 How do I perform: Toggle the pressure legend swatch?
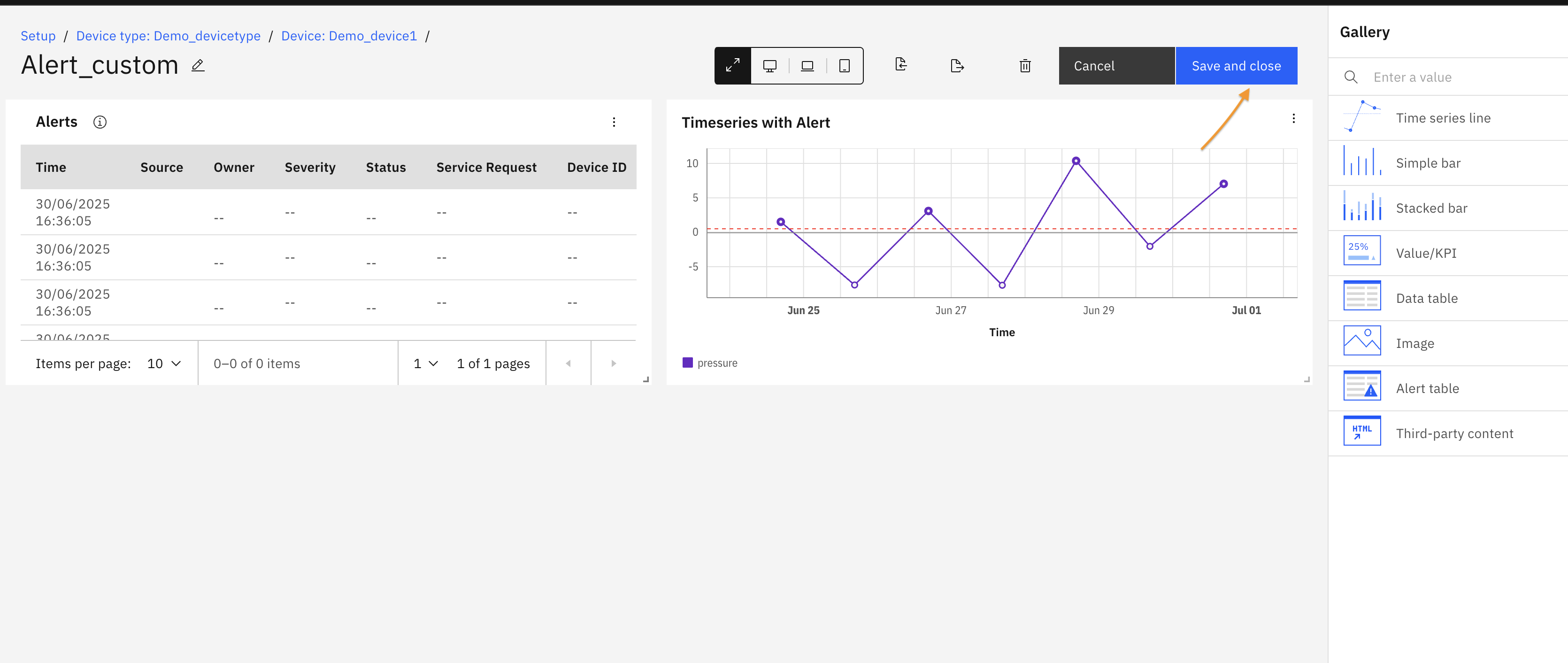pyautogui.click(x=688, y=363)
